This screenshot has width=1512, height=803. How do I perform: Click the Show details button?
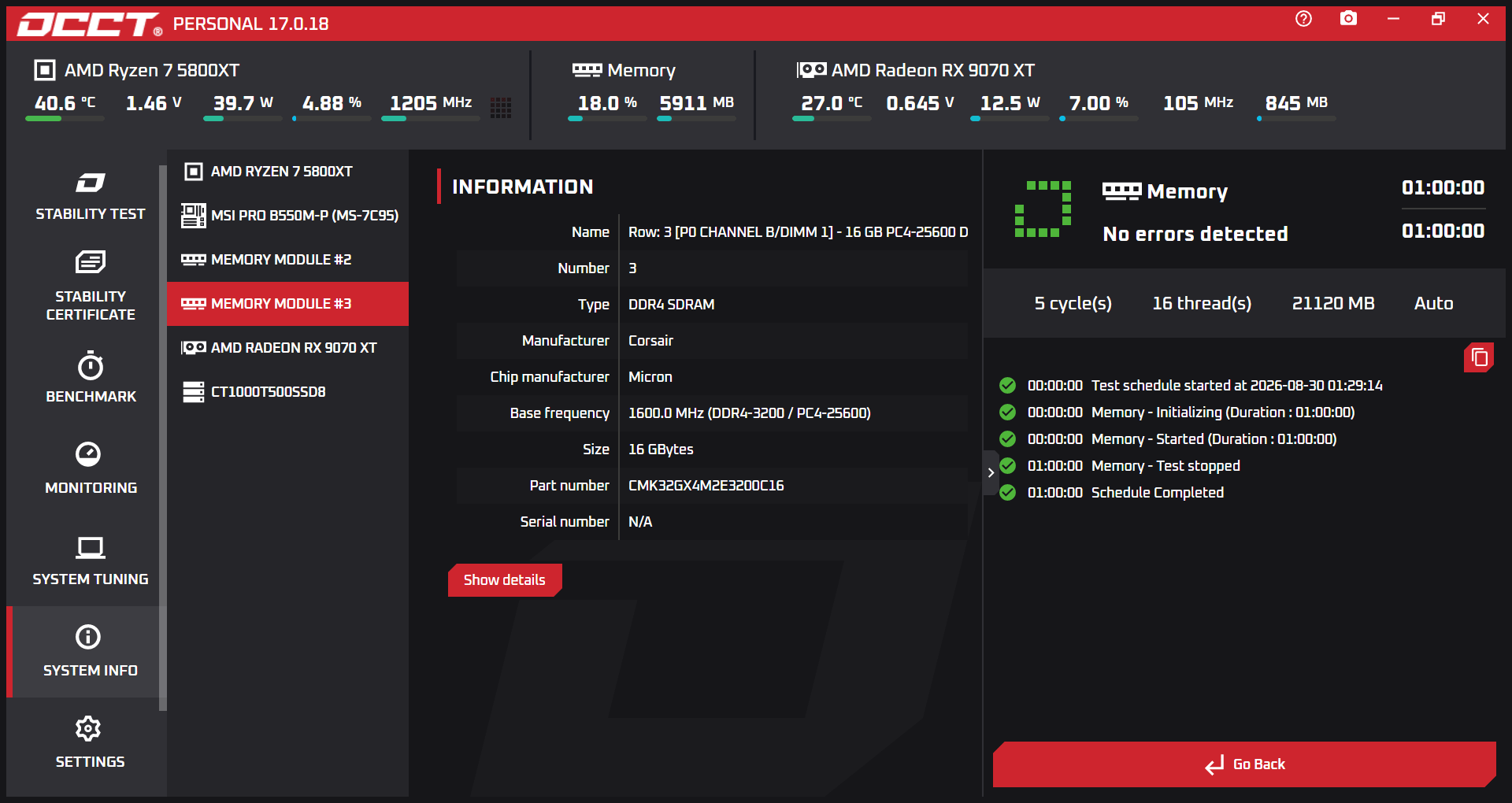tap(505, 580)
